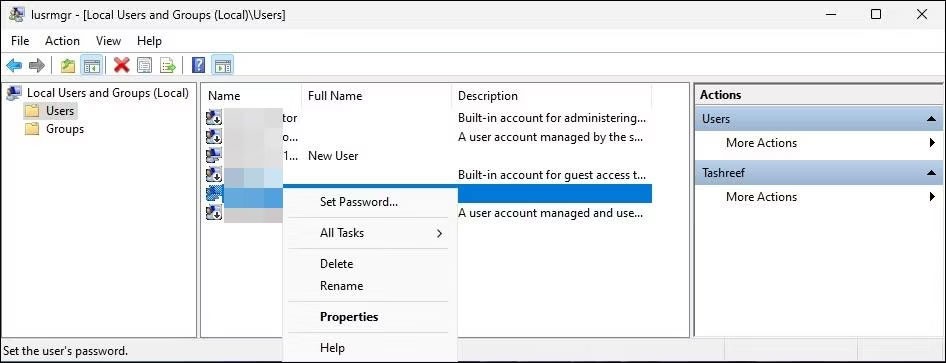Click the Properties toolbar icon
The image size is (946, 363).
tap(144, 65)
